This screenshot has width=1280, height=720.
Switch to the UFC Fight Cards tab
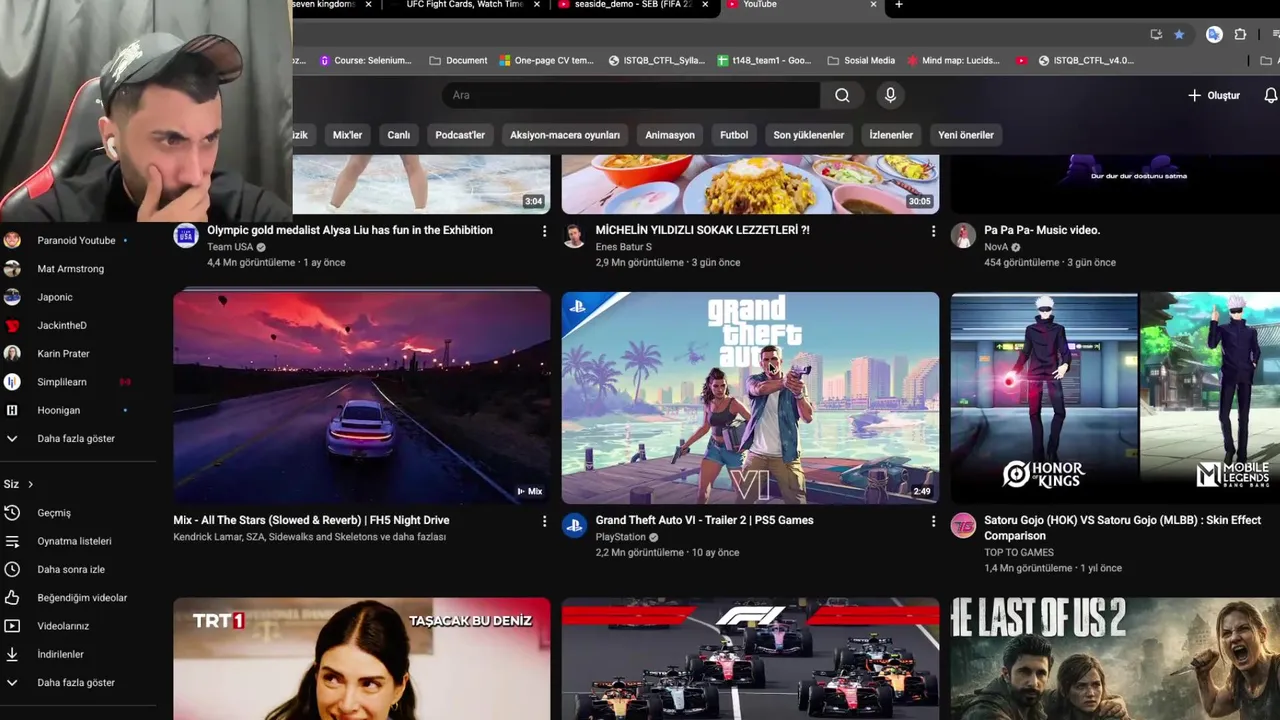point(464,5)
